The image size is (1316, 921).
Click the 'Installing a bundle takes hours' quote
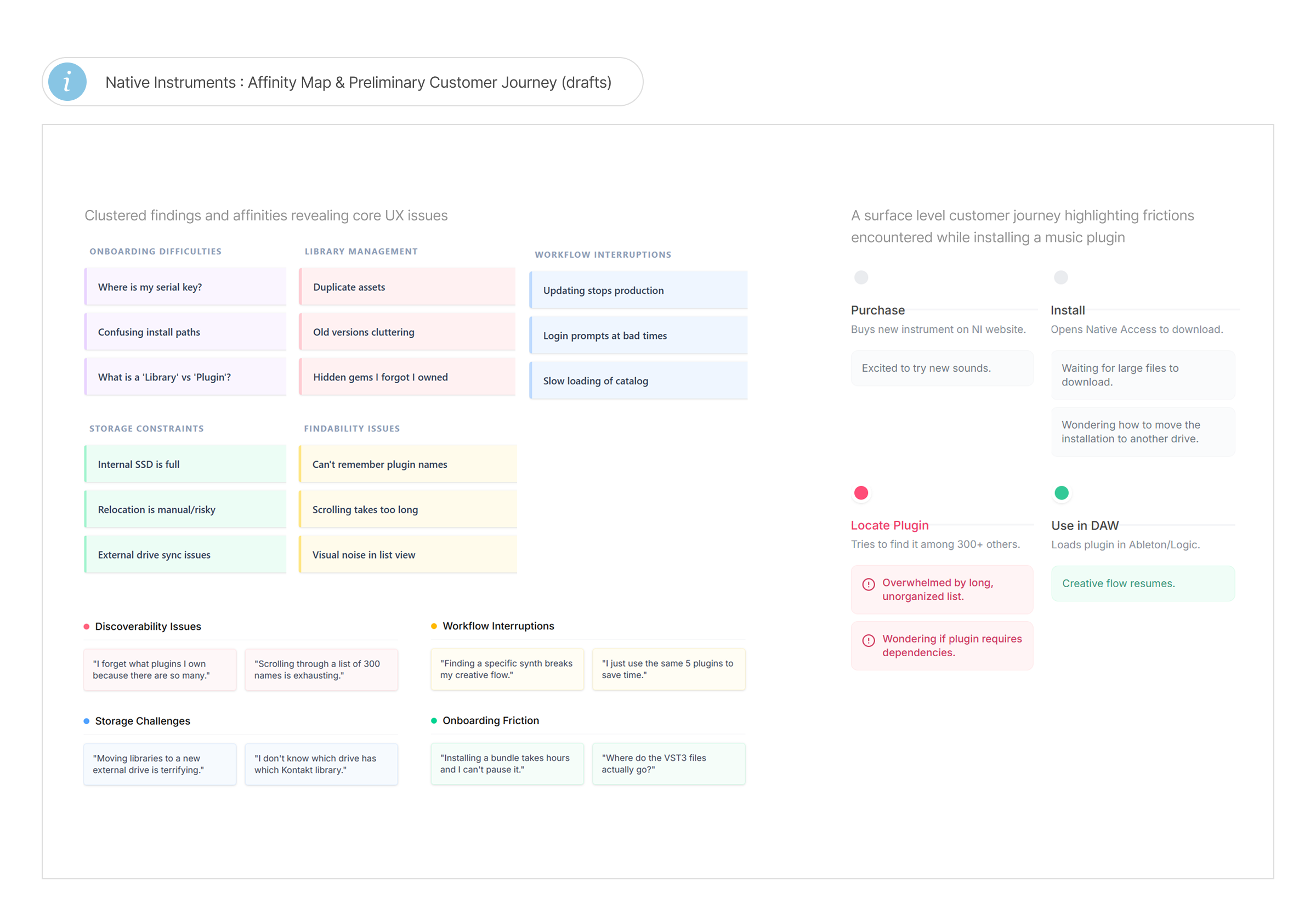coord(507,764)
